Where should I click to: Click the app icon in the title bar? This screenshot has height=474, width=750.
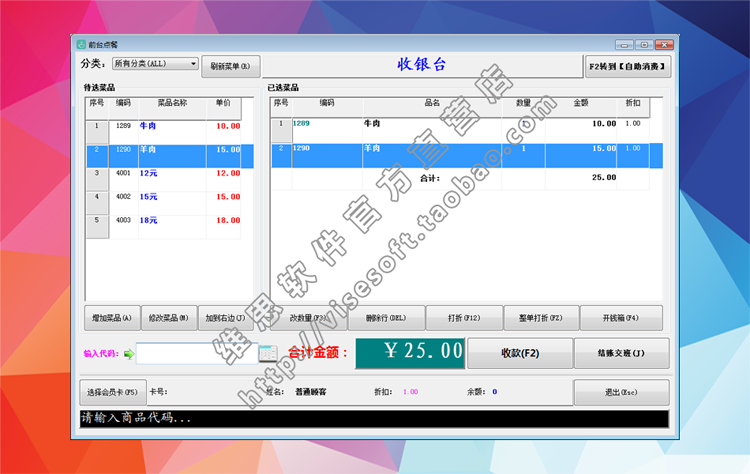pos(82,45)
